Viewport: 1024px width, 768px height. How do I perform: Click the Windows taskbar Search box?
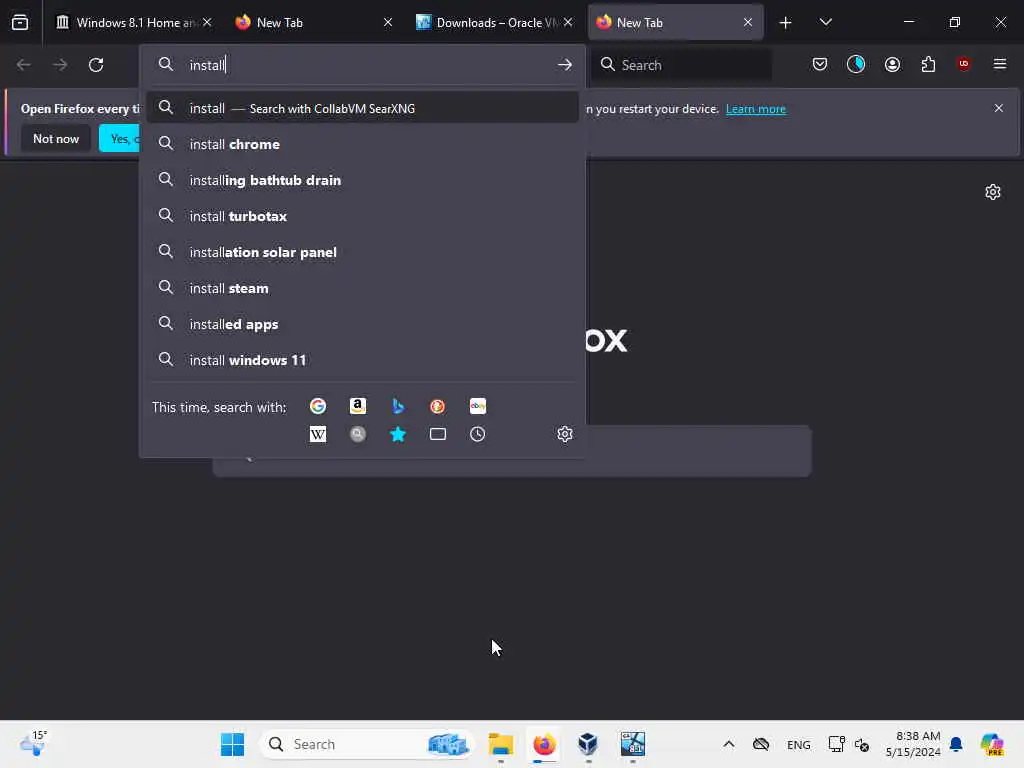pyautogui.click(x=367, y=744)
